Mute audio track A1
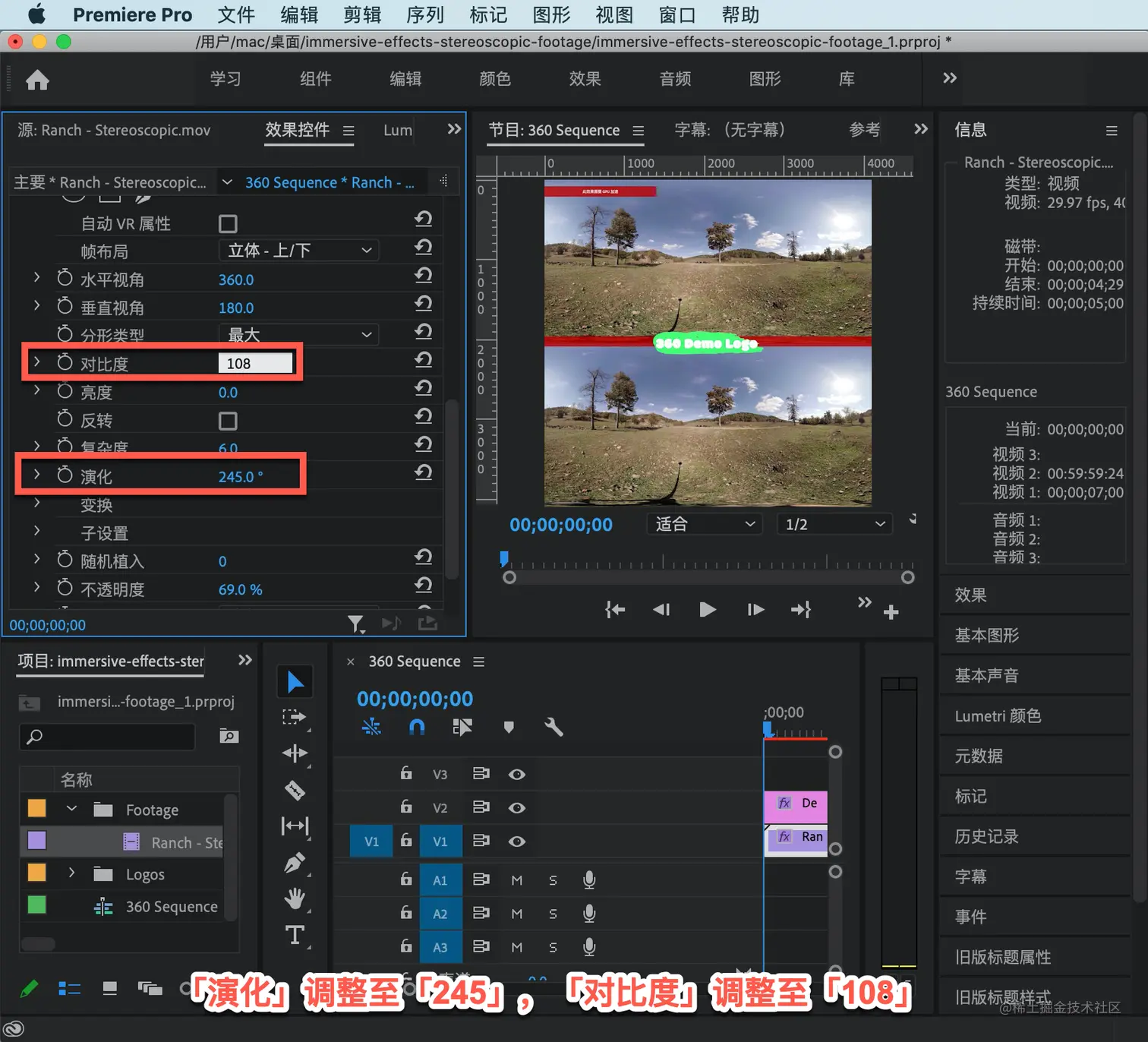The image size is (1148, 1042). 517,880
